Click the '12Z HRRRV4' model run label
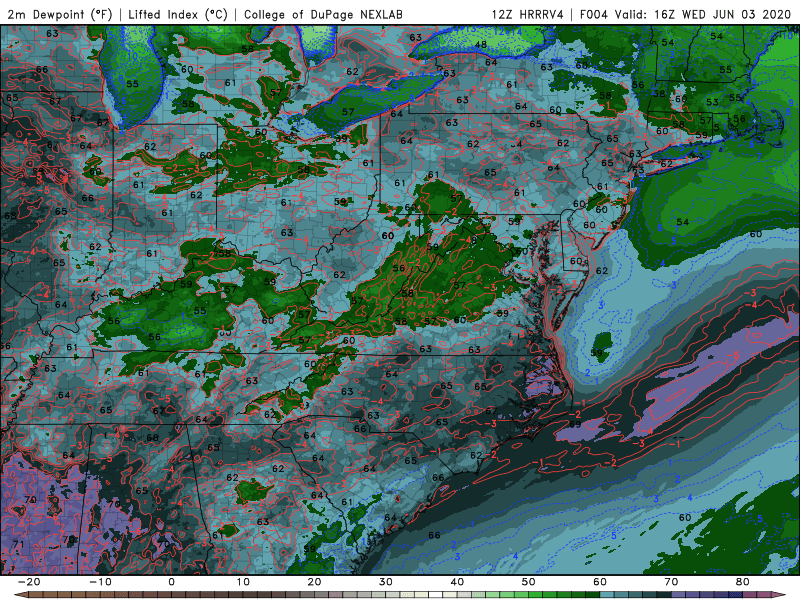Viewport: 800px width, 600px height. [528, 14]
